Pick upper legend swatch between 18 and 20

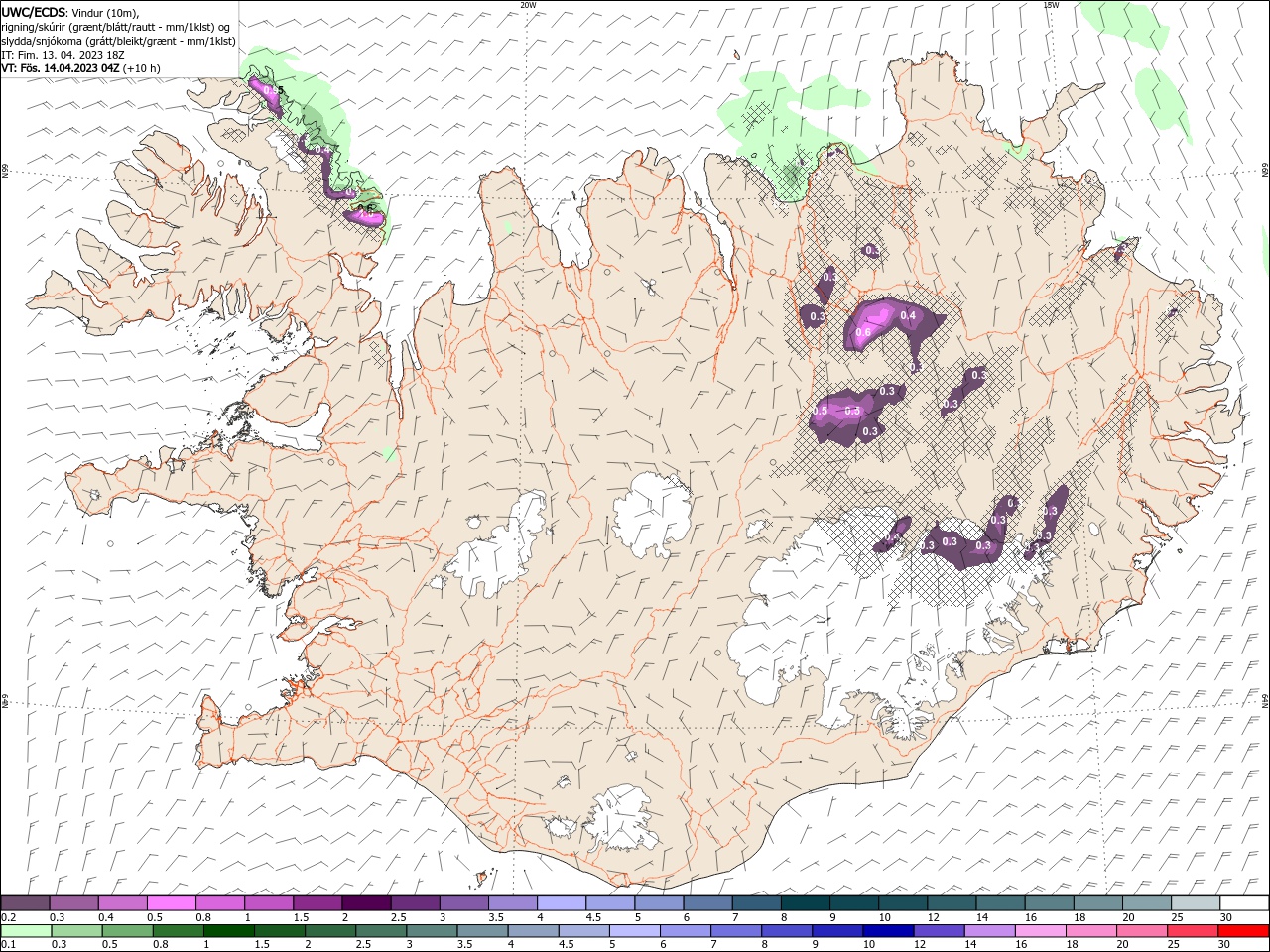(1096, 903)
